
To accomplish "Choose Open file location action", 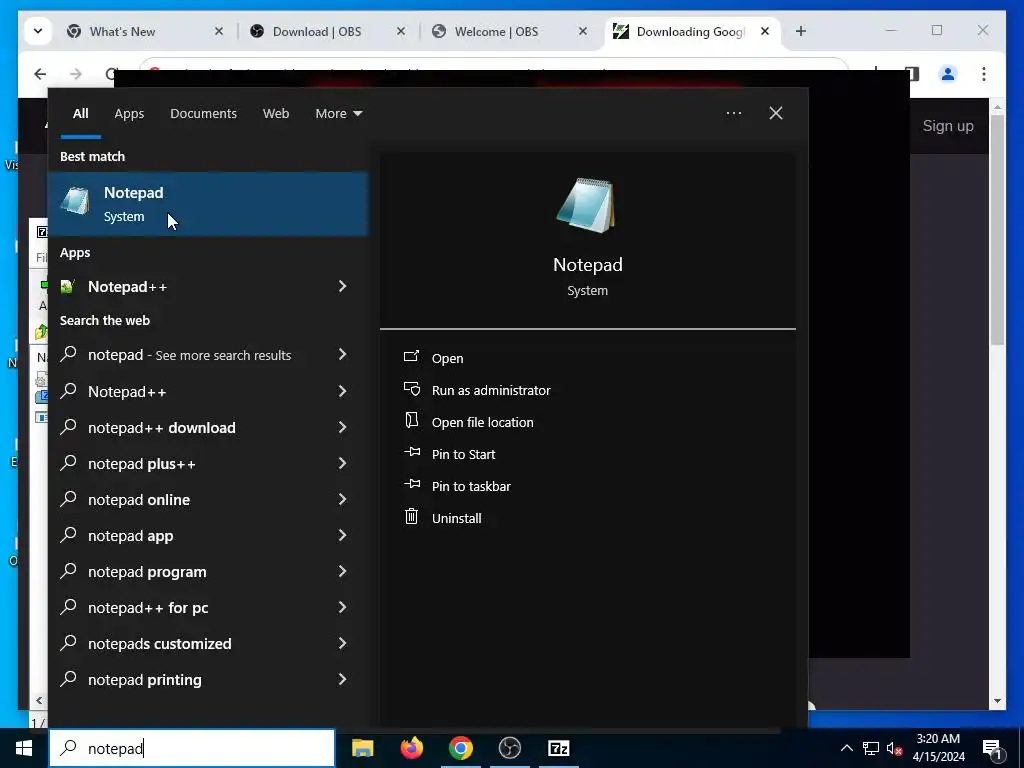I will pyautogui.click(x=482, y=422).
